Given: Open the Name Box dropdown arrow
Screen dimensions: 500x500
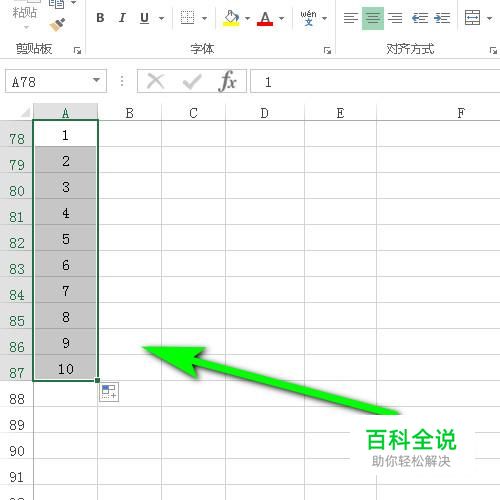Looking at the screenshot, I should 96,80.
